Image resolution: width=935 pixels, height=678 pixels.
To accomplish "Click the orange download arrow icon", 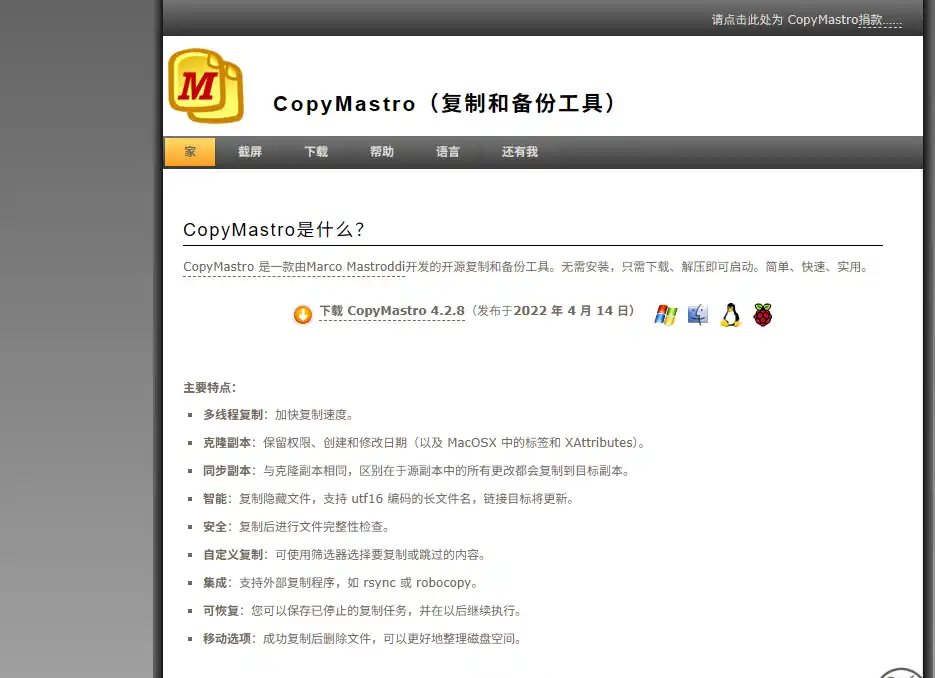I will 303,314.
